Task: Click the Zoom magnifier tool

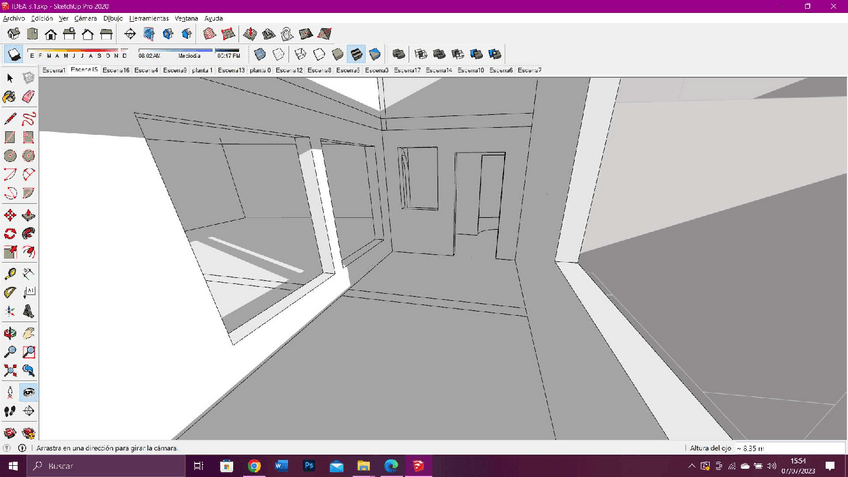Action: pos(10,352)
